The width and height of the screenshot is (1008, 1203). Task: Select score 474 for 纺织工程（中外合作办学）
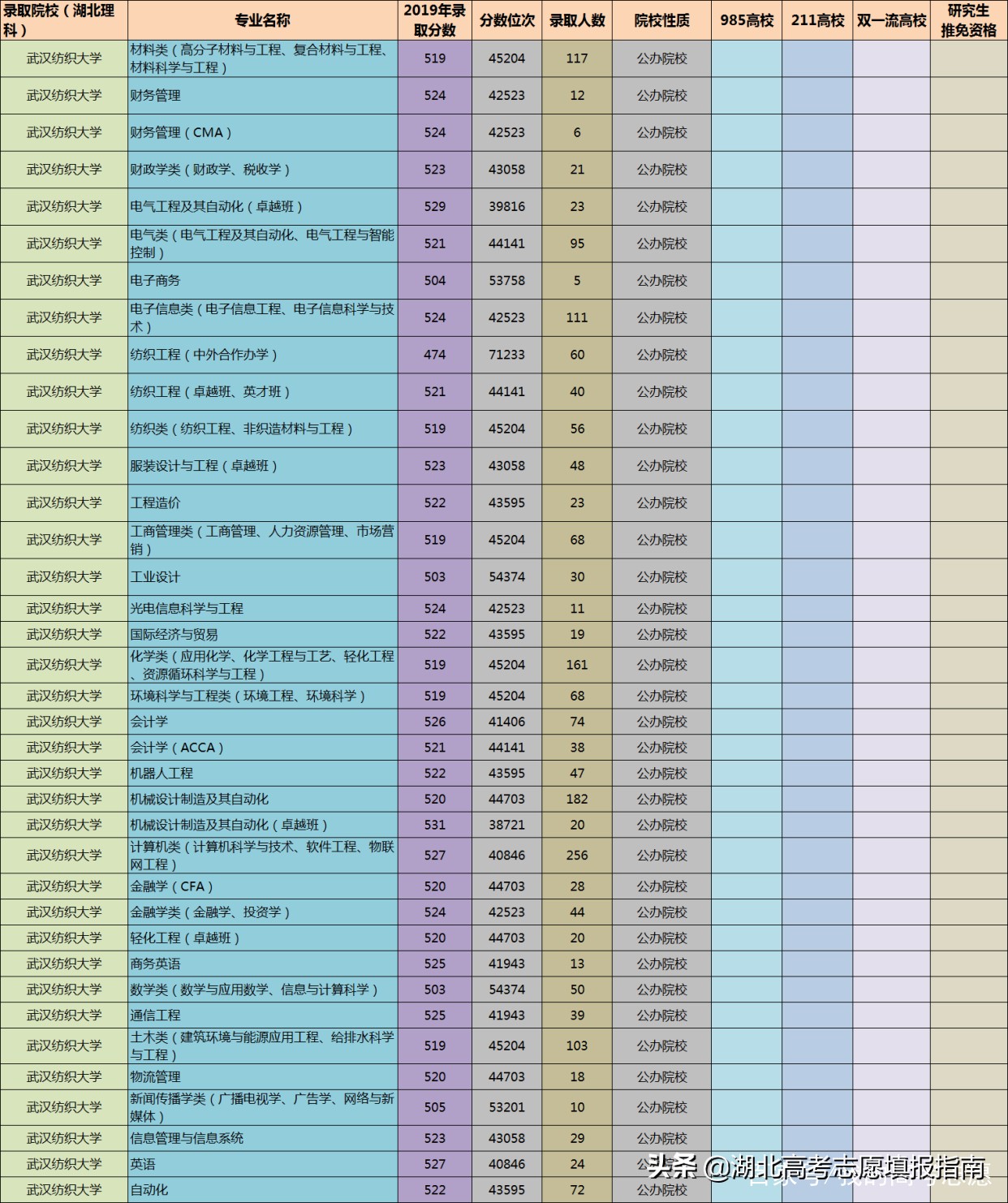coord(435,355)
